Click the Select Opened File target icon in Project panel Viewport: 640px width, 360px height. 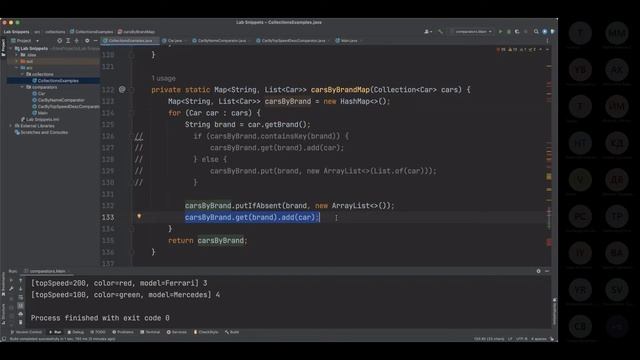click(x=60, y=41)
